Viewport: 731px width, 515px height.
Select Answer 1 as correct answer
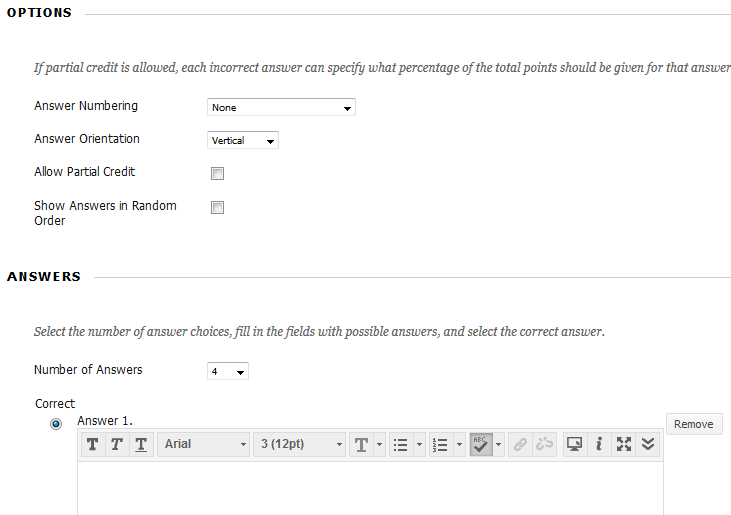(x=56, y=424)
